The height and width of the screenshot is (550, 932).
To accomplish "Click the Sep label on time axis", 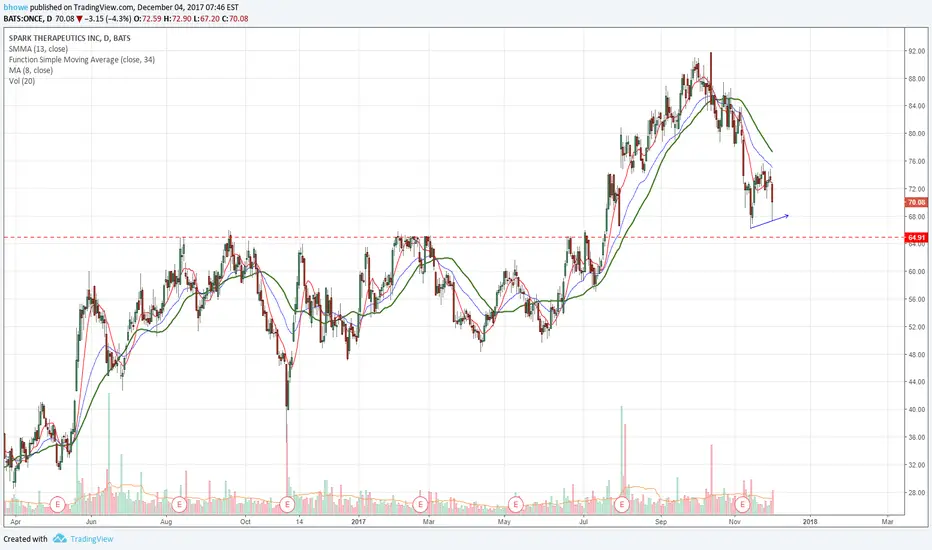I will tap(661, 522).
